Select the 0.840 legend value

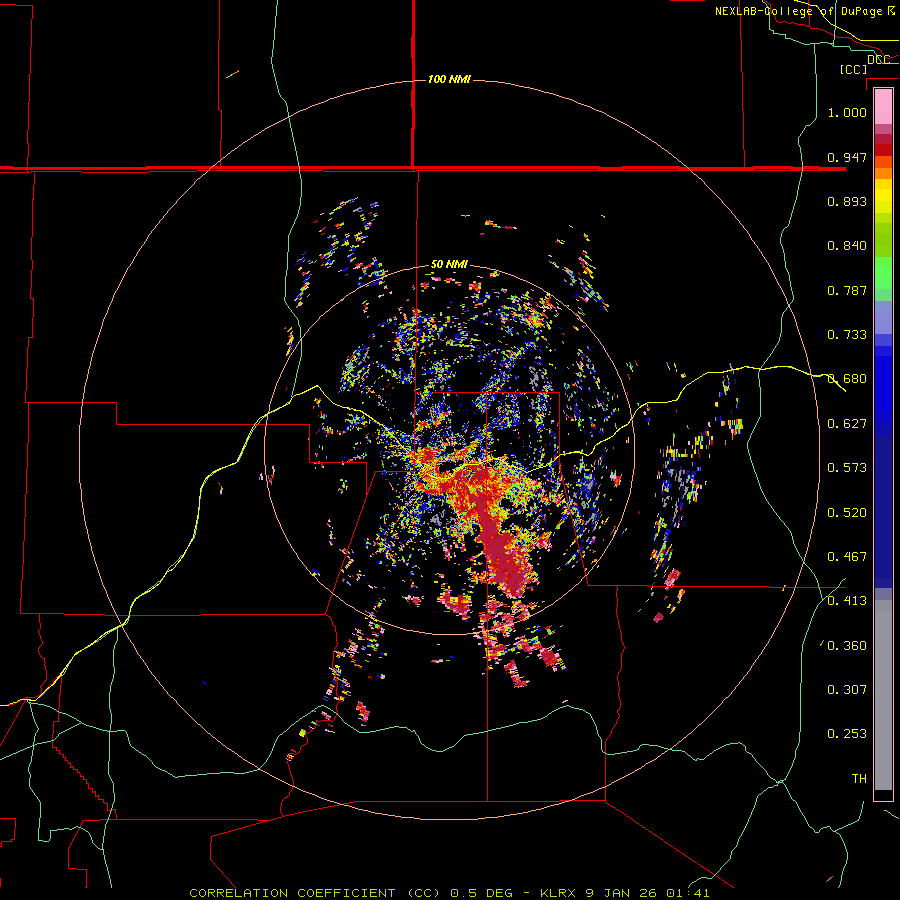(847, 246)
